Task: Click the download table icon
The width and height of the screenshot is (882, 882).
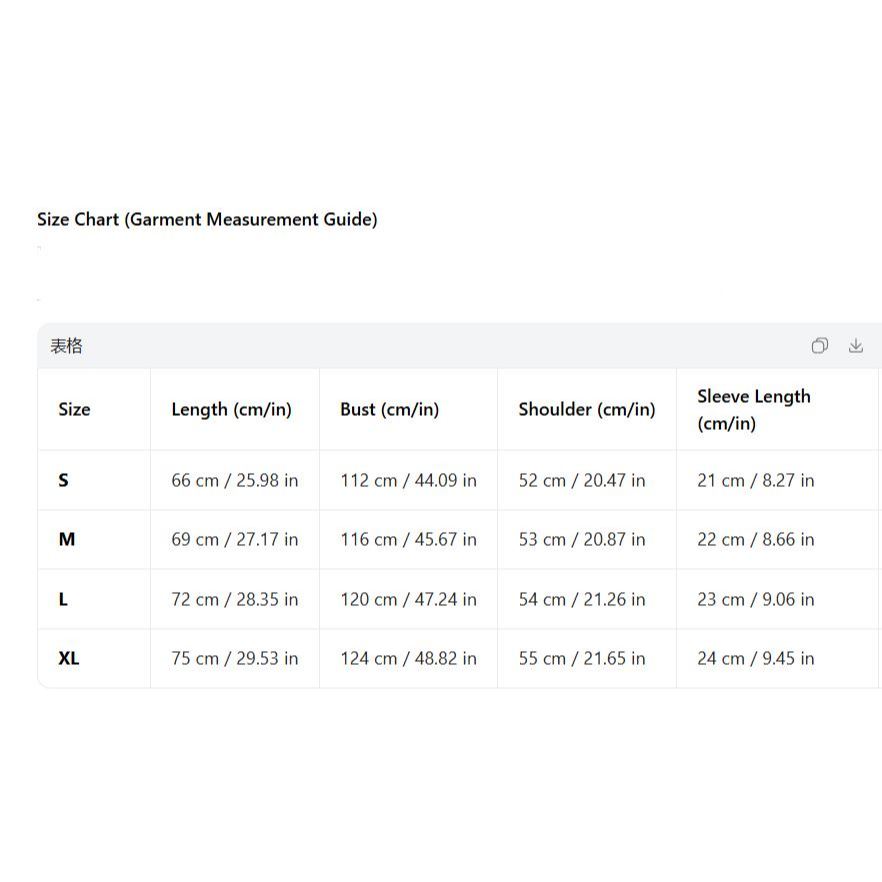Action: point(856,345)
